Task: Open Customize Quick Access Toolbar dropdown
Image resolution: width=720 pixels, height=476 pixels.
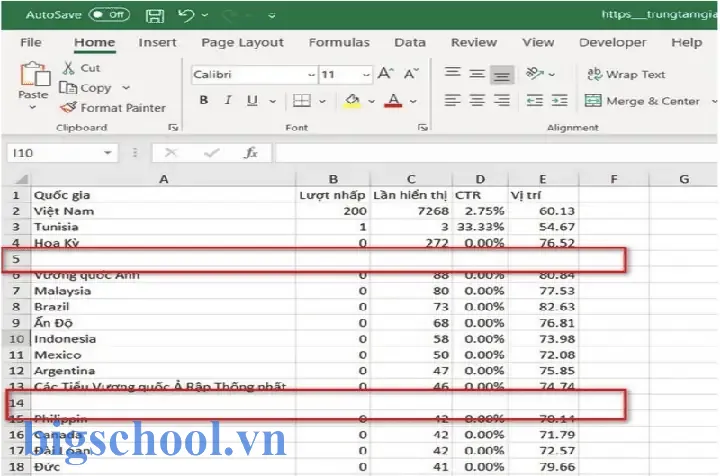Action: [x=272, y=16]
